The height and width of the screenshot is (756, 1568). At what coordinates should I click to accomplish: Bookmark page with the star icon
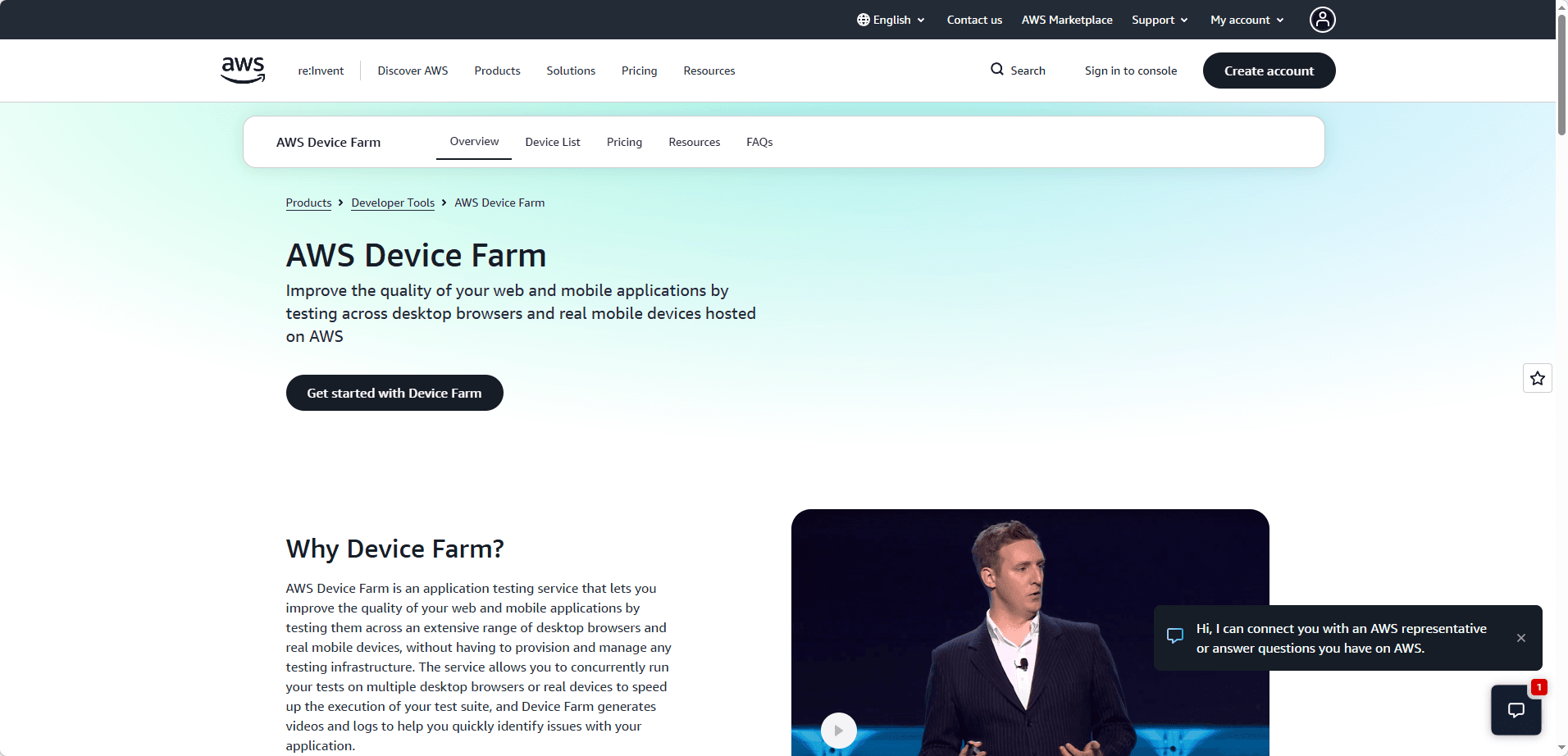1538,378
